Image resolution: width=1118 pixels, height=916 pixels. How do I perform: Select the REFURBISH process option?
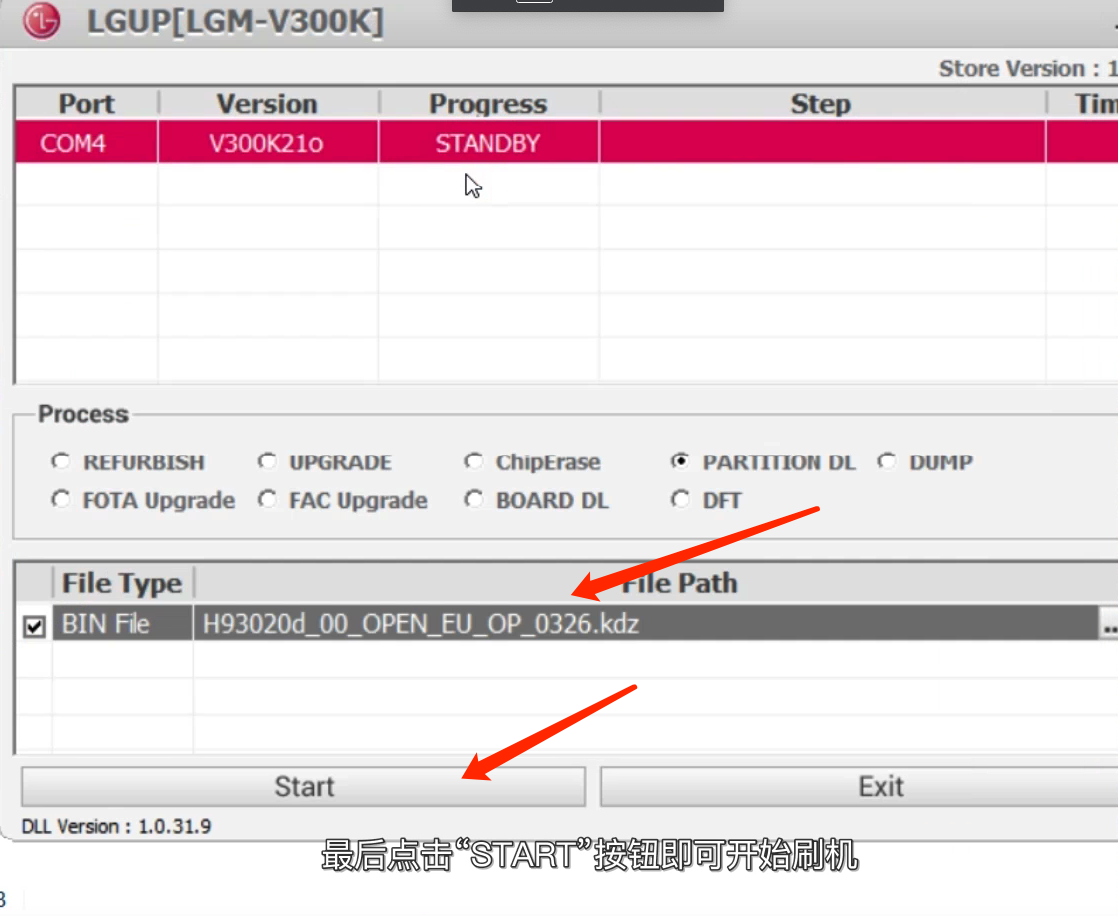point(61,462)
